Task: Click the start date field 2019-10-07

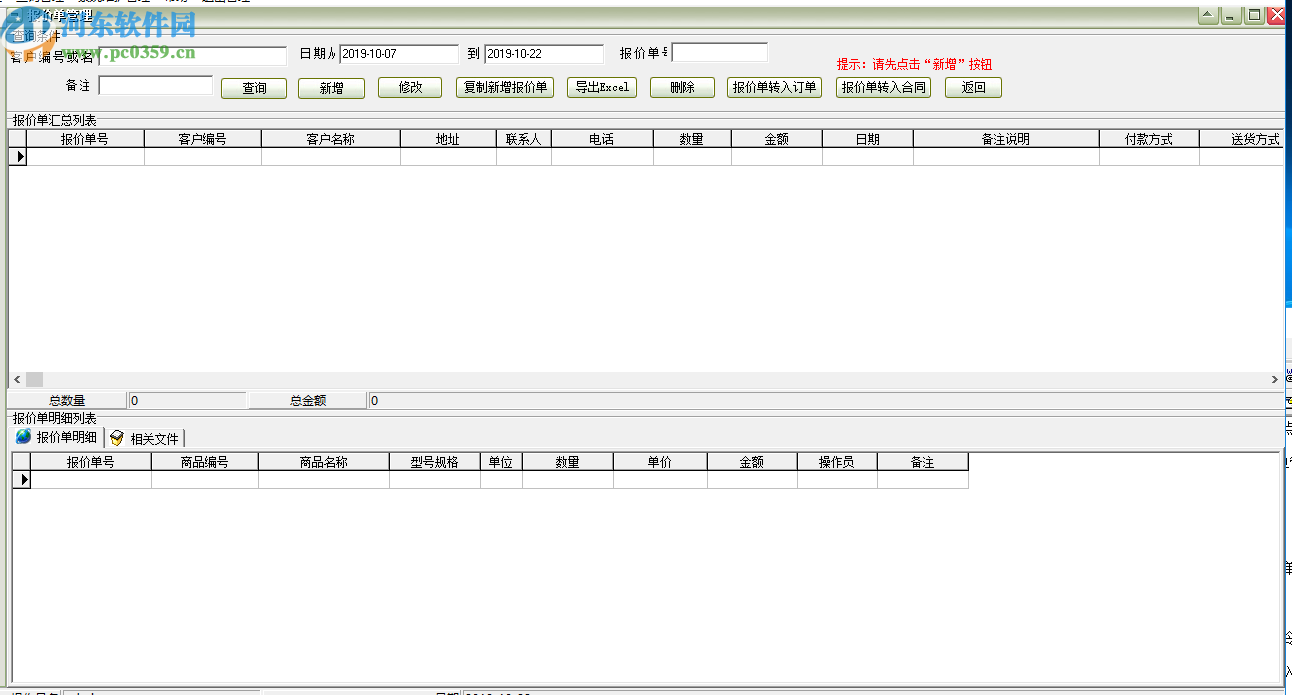Action: (x=399, y=54)
